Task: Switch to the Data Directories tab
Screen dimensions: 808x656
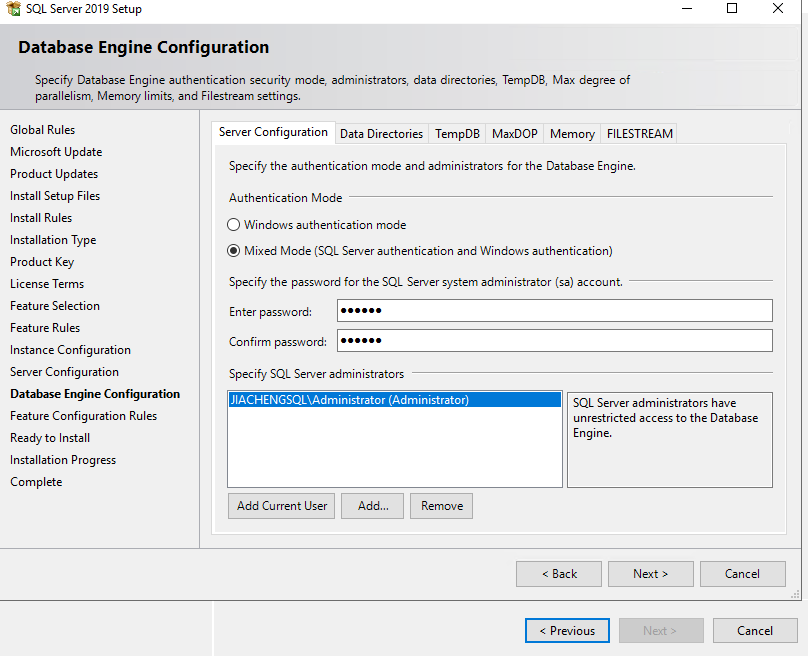Action: 381,133
